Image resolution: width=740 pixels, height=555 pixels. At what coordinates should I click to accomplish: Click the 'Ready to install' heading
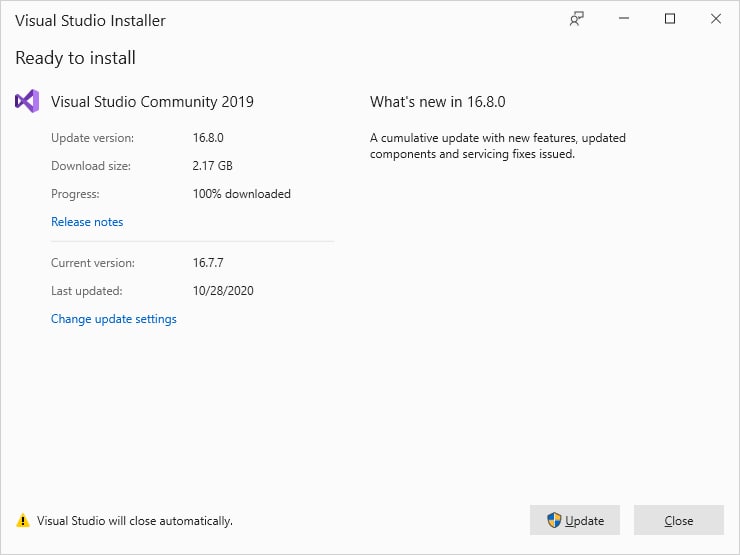coord(76,58)
